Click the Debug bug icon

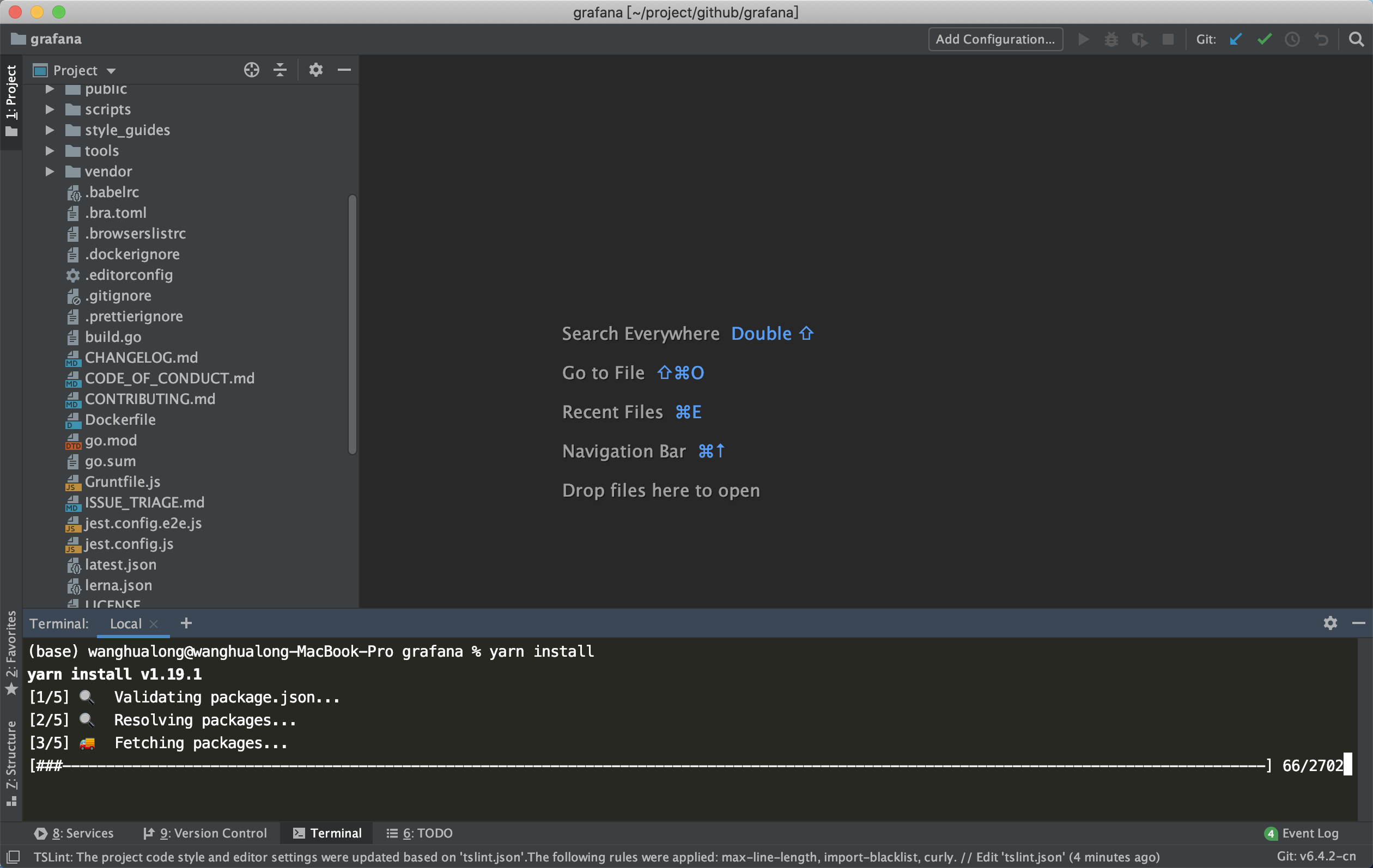pyautogui.click(x=1111, y=39)
